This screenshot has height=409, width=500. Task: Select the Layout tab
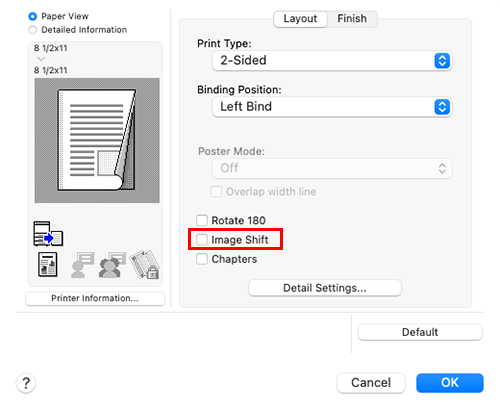[300, 19]
